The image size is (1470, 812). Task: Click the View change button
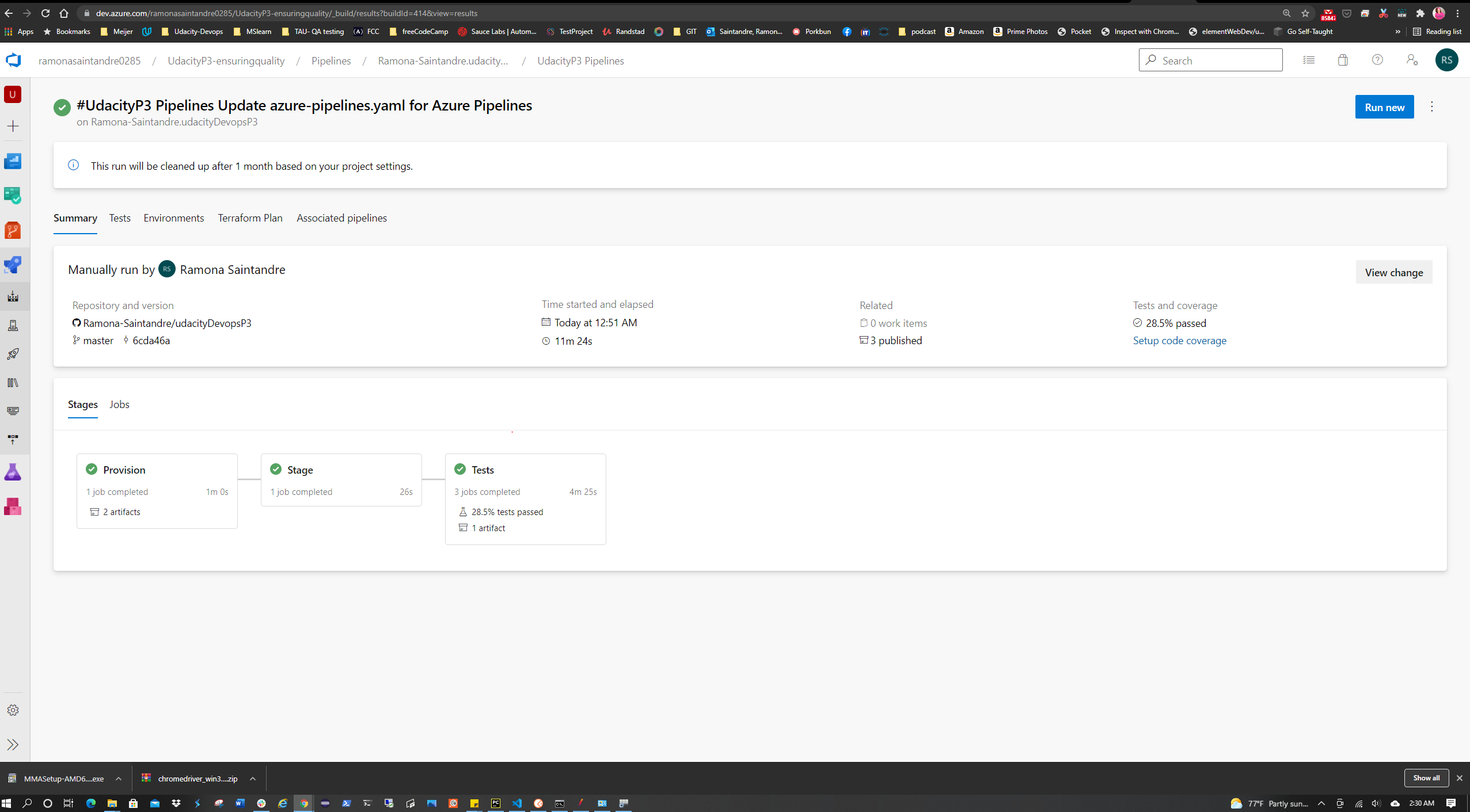(x=1393, y=272)
